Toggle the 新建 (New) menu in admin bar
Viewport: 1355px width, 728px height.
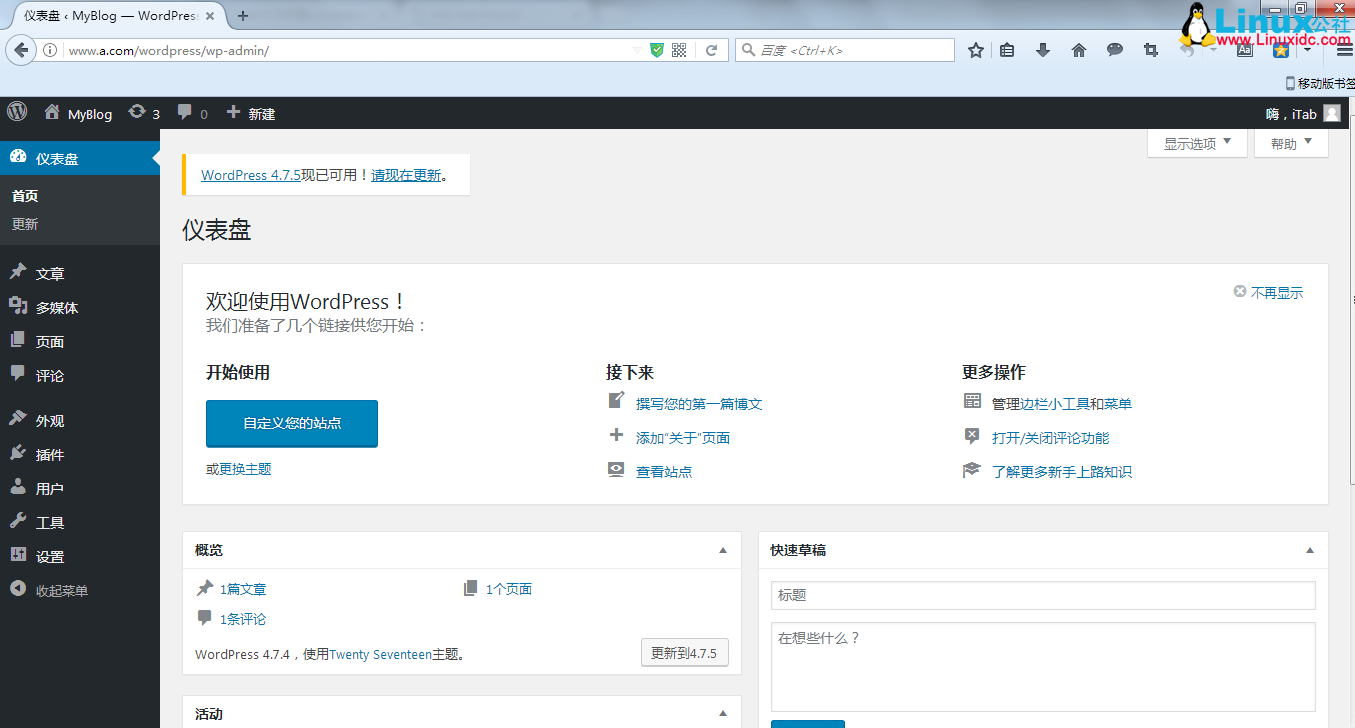(x=250, y=112)
